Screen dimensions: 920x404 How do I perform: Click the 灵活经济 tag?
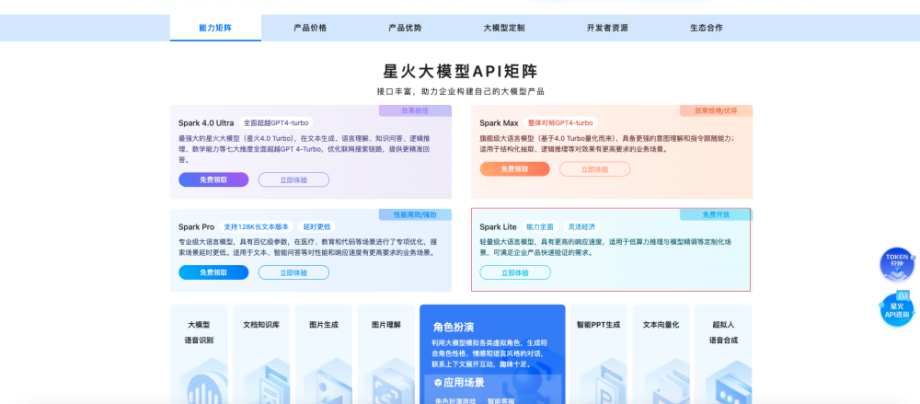(582, 227)
